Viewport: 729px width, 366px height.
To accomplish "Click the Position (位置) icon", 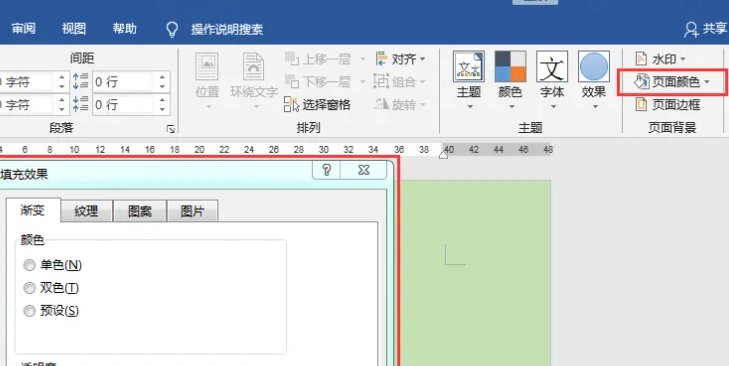I will [207, 67].
